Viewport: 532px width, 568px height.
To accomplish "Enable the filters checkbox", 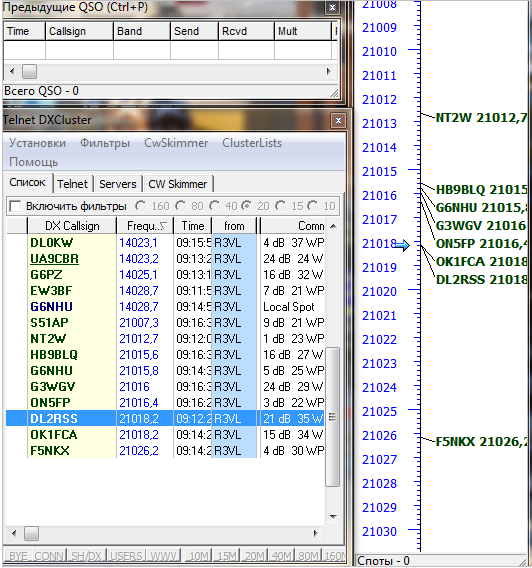I will click(x=15, y=206).
